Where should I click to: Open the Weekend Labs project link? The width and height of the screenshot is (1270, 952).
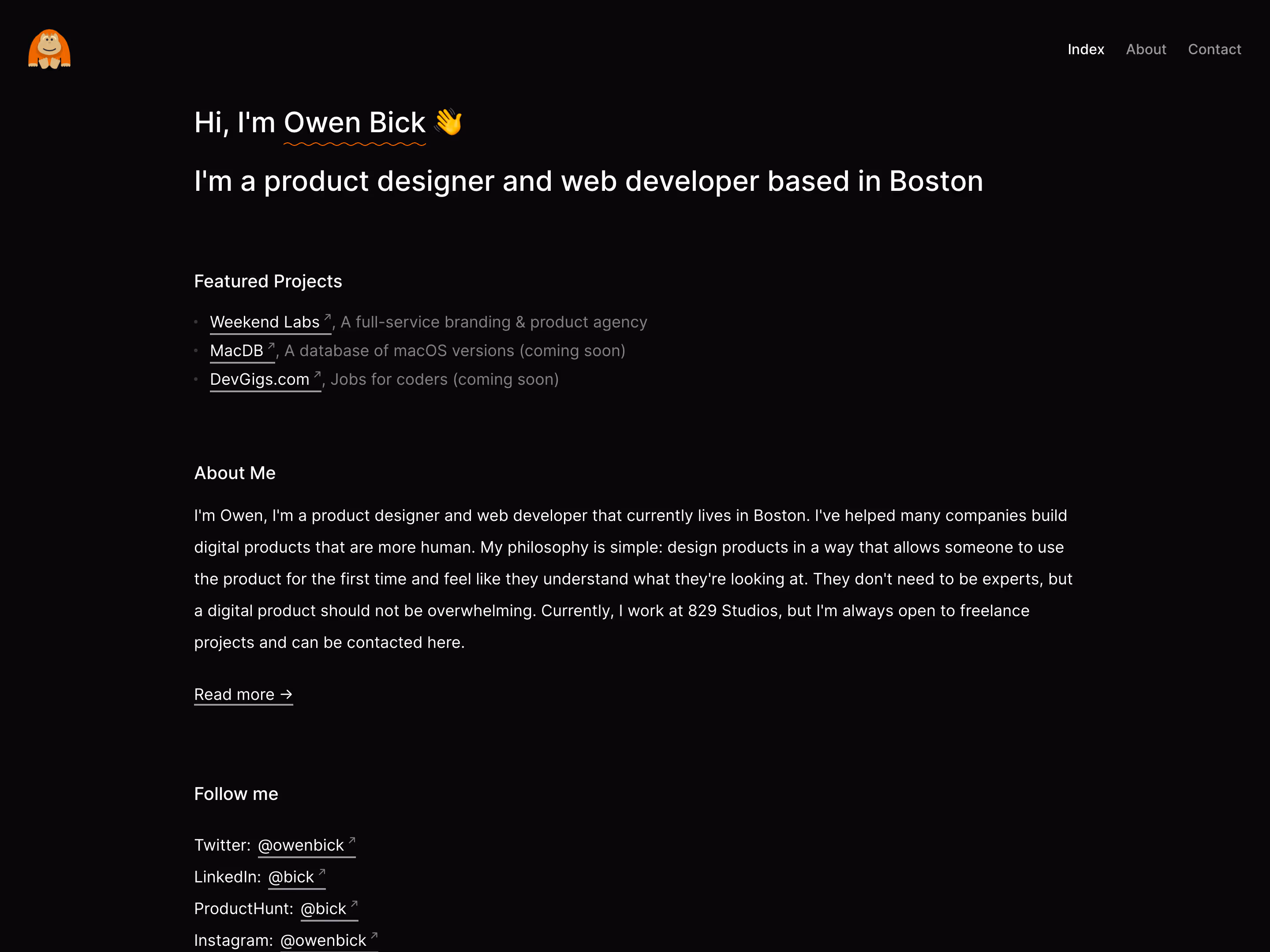coord(264,322)
